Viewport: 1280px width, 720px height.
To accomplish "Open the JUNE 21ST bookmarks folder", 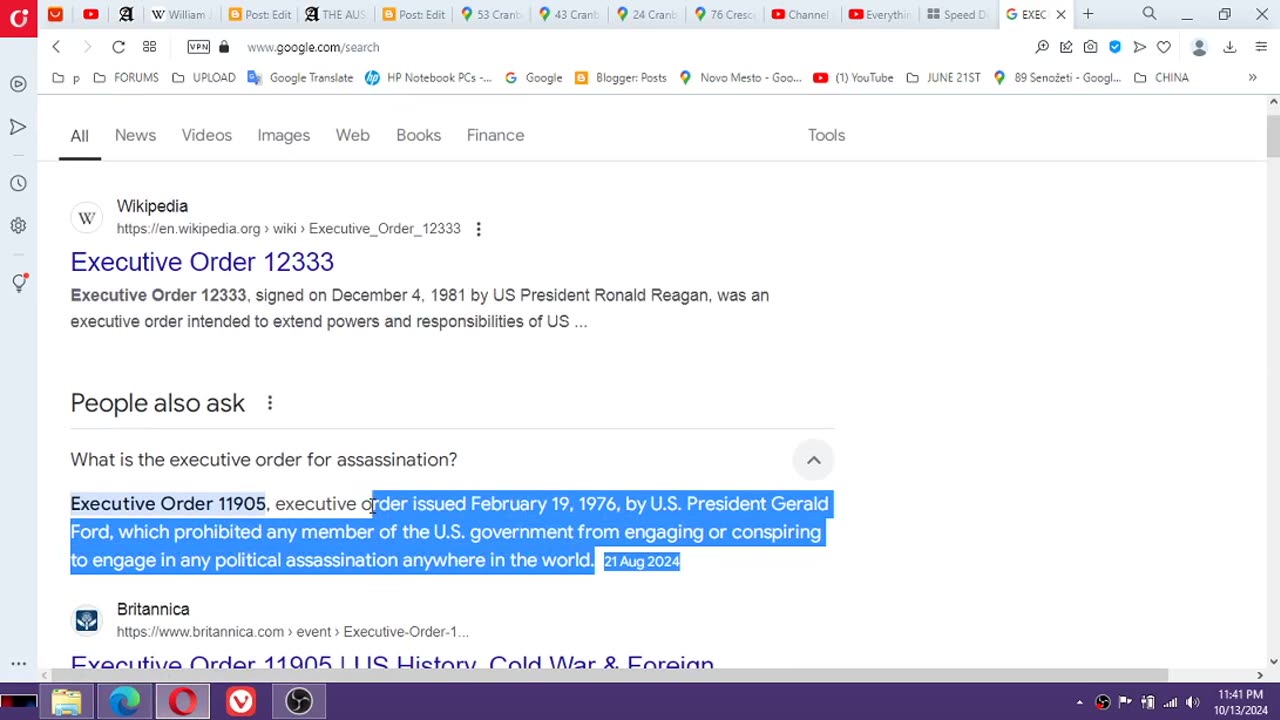I will [x=943, y=77].
